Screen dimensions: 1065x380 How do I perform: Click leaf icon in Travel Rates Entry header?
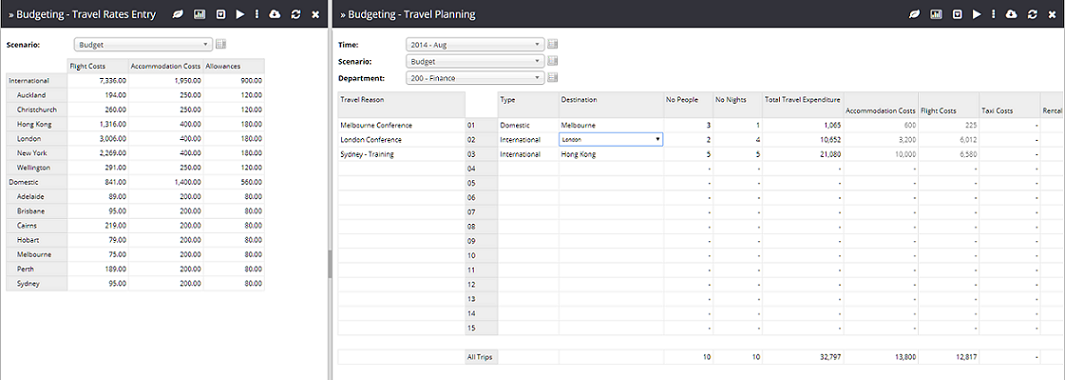tap(178, 14)
